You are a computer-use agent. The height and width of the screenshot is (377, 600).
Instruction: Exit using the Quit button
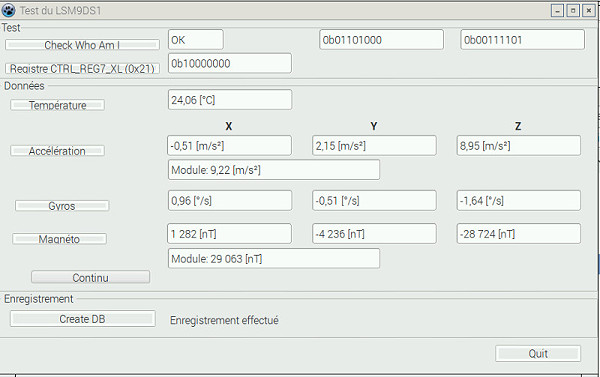[x=538, y=353]
